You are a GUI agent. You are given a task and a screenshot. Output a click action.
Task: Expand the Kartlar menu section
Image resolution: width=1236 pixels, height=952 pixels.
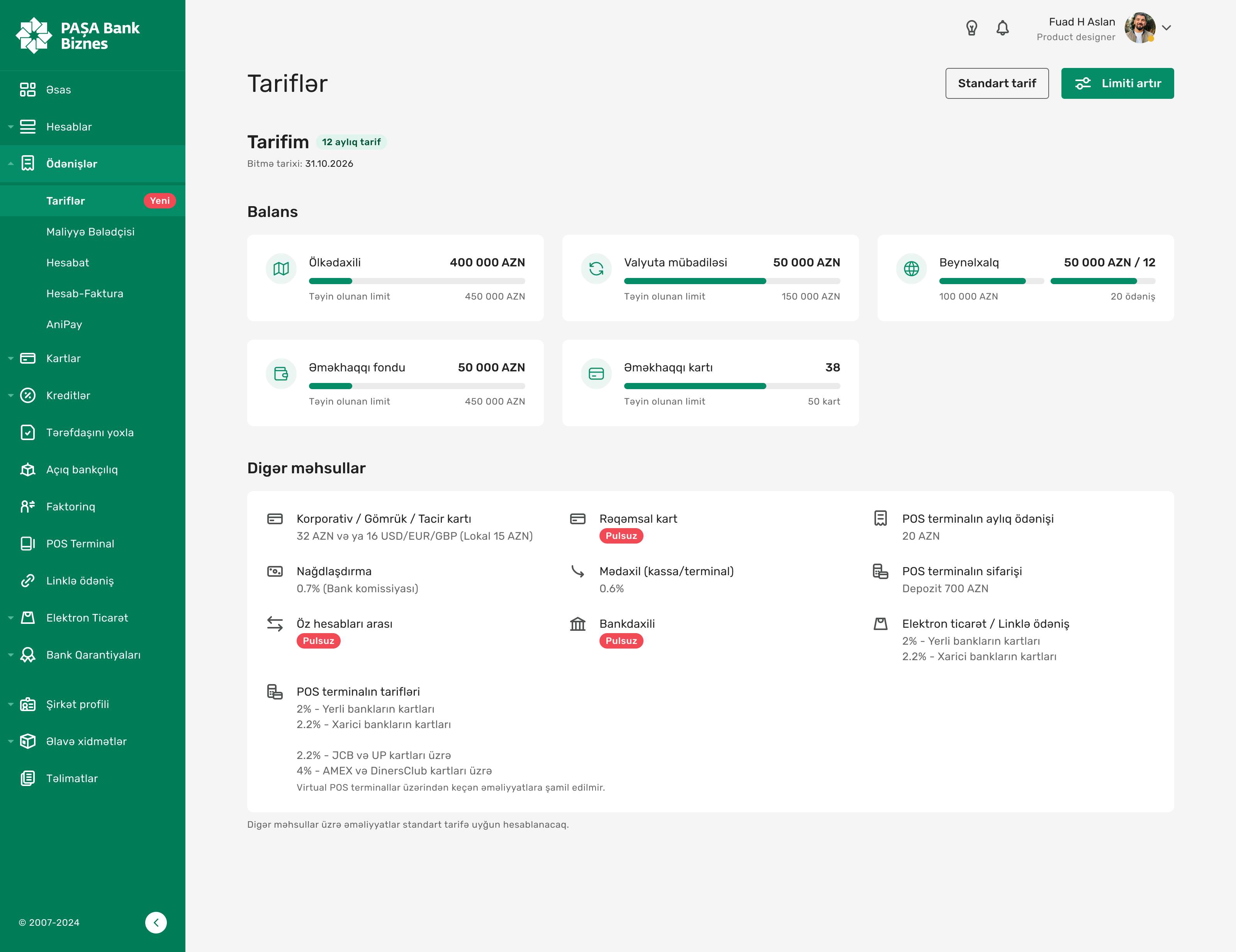[63, 358]
